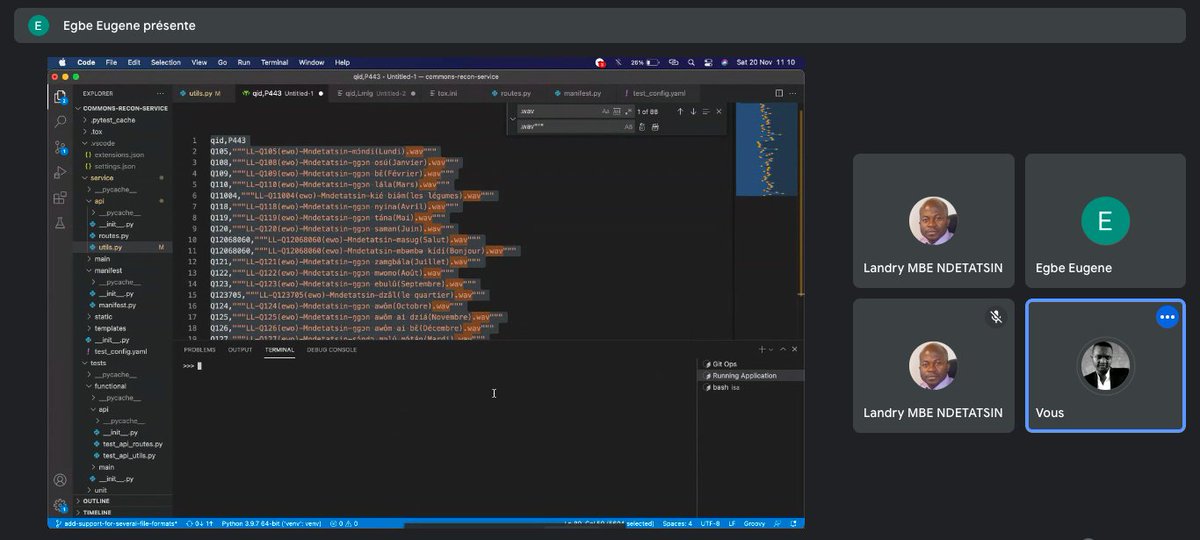Image resolution: width=1200 pixels, height=540 pixels.
Task: Switch to the utils.py editor tab
Action: [204, 93]
